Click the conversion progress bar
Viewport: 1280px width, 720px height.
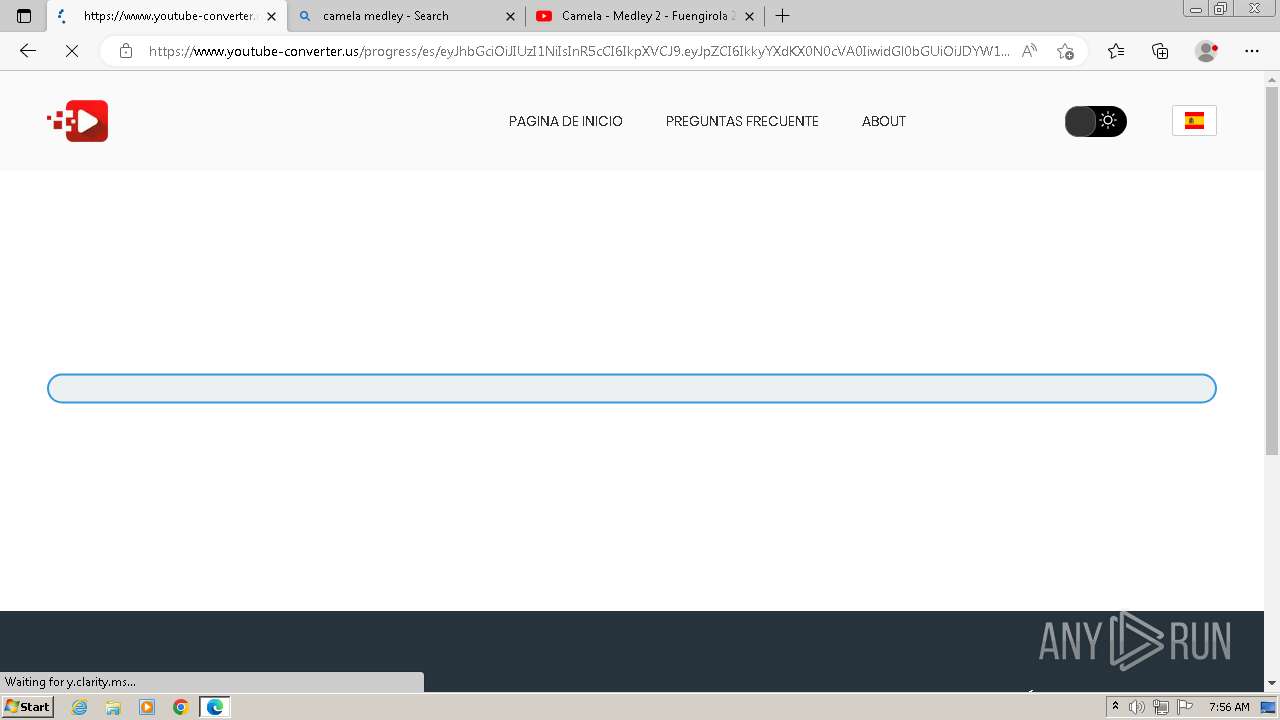click(632, 389)
